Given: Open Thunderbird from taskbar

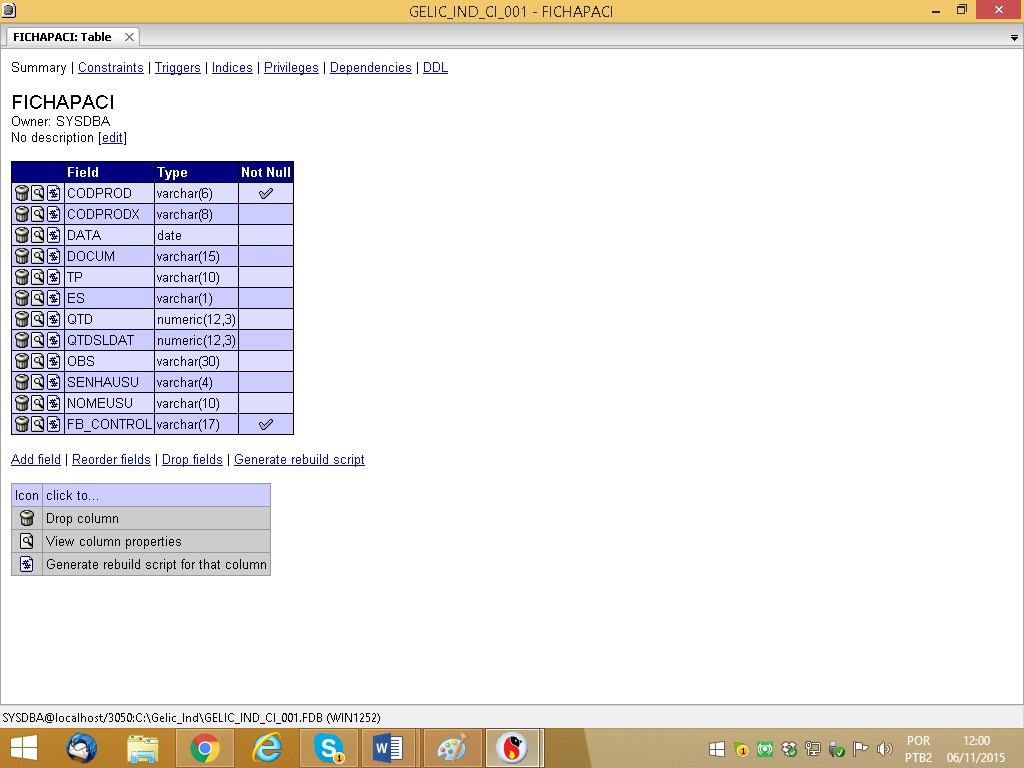Looking at the screenshot, I should pyautogui.click(x=82, y=748).
